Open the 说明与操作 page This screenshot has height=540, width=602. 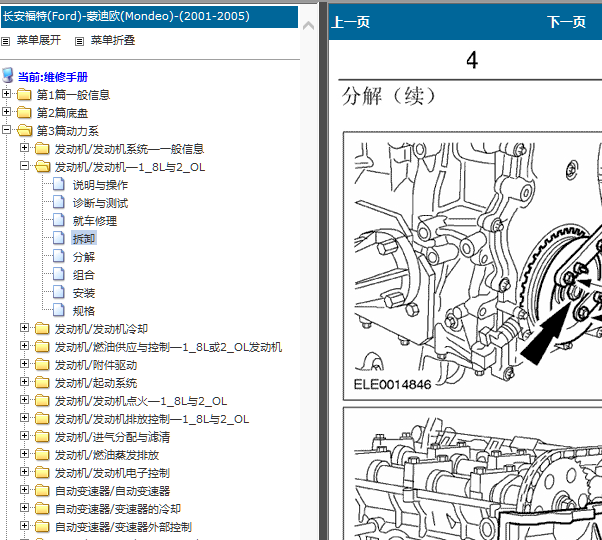pyautogui.click(x=100, y=185)
